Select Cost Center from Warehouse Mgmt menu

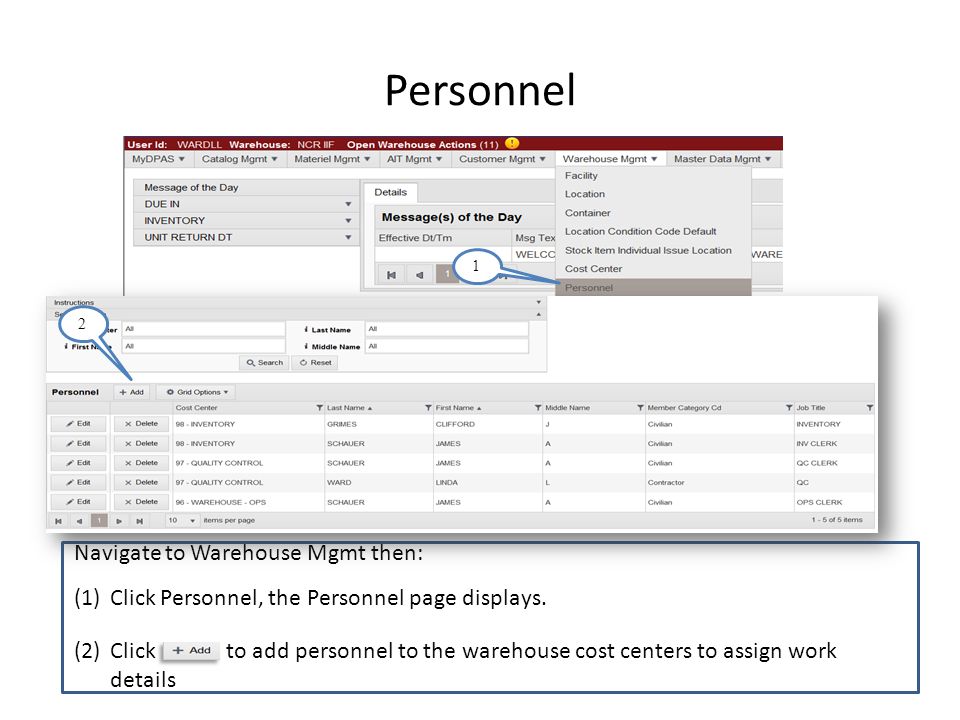coord(653,269)
